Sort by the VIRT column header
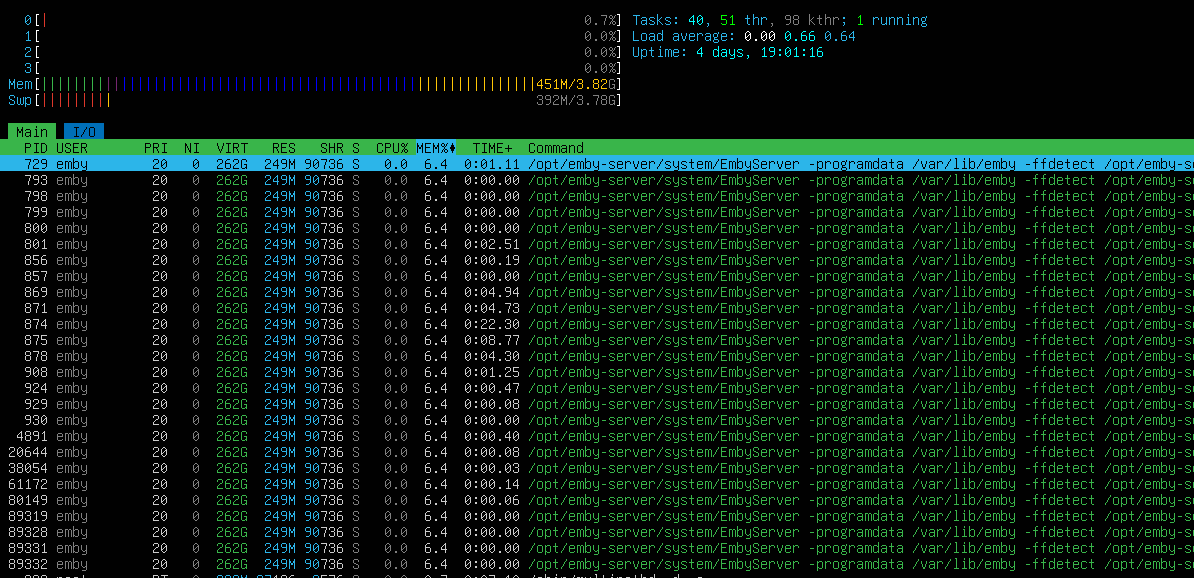Viewport: 1194px width, 578px height. coord(231,148)
